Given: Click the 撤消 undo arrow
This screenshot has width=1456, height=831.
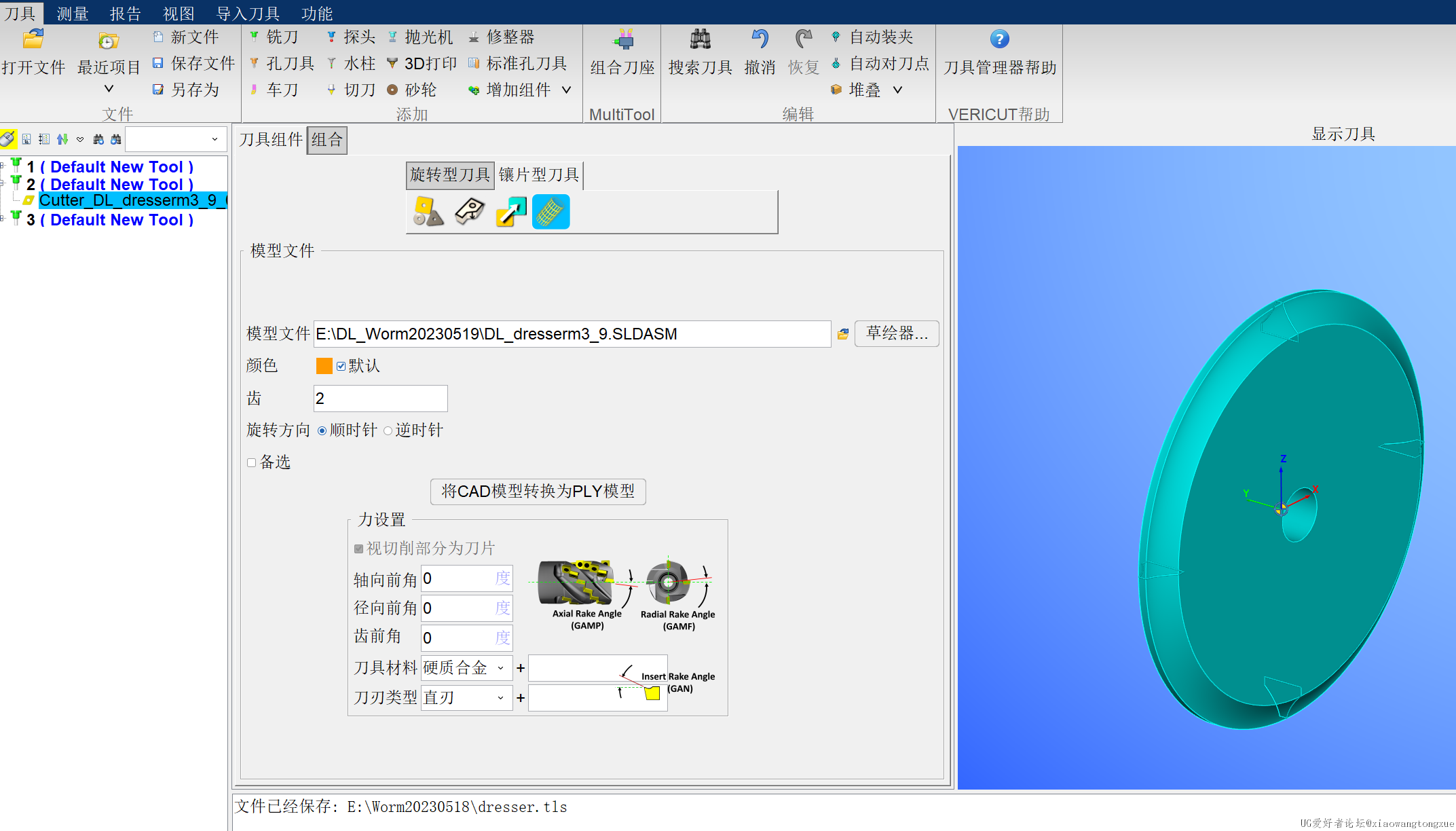Looking at the screenshot, I should coord(760,39).
